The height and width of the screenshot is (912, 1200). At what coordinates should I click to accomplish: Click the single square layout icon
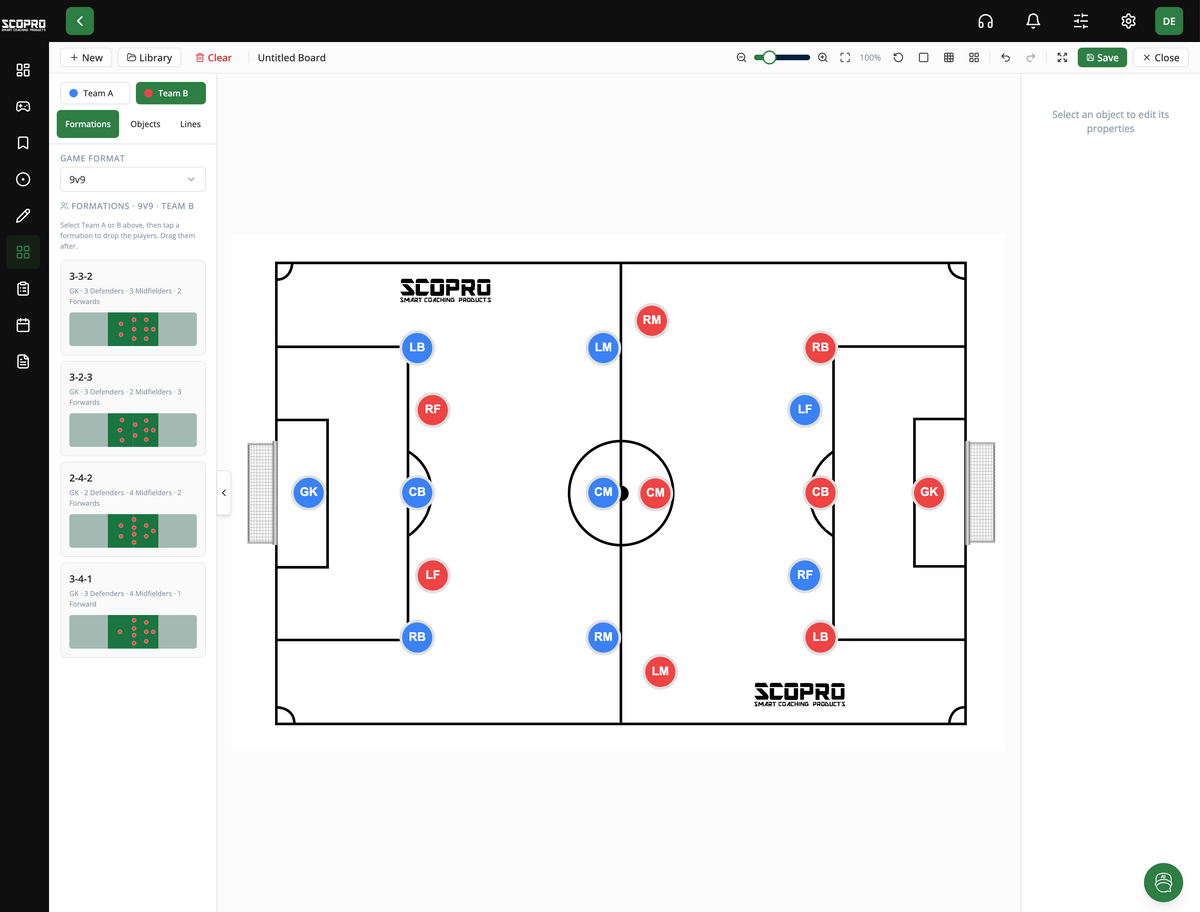pyautogui.click(x=923, y=58)
